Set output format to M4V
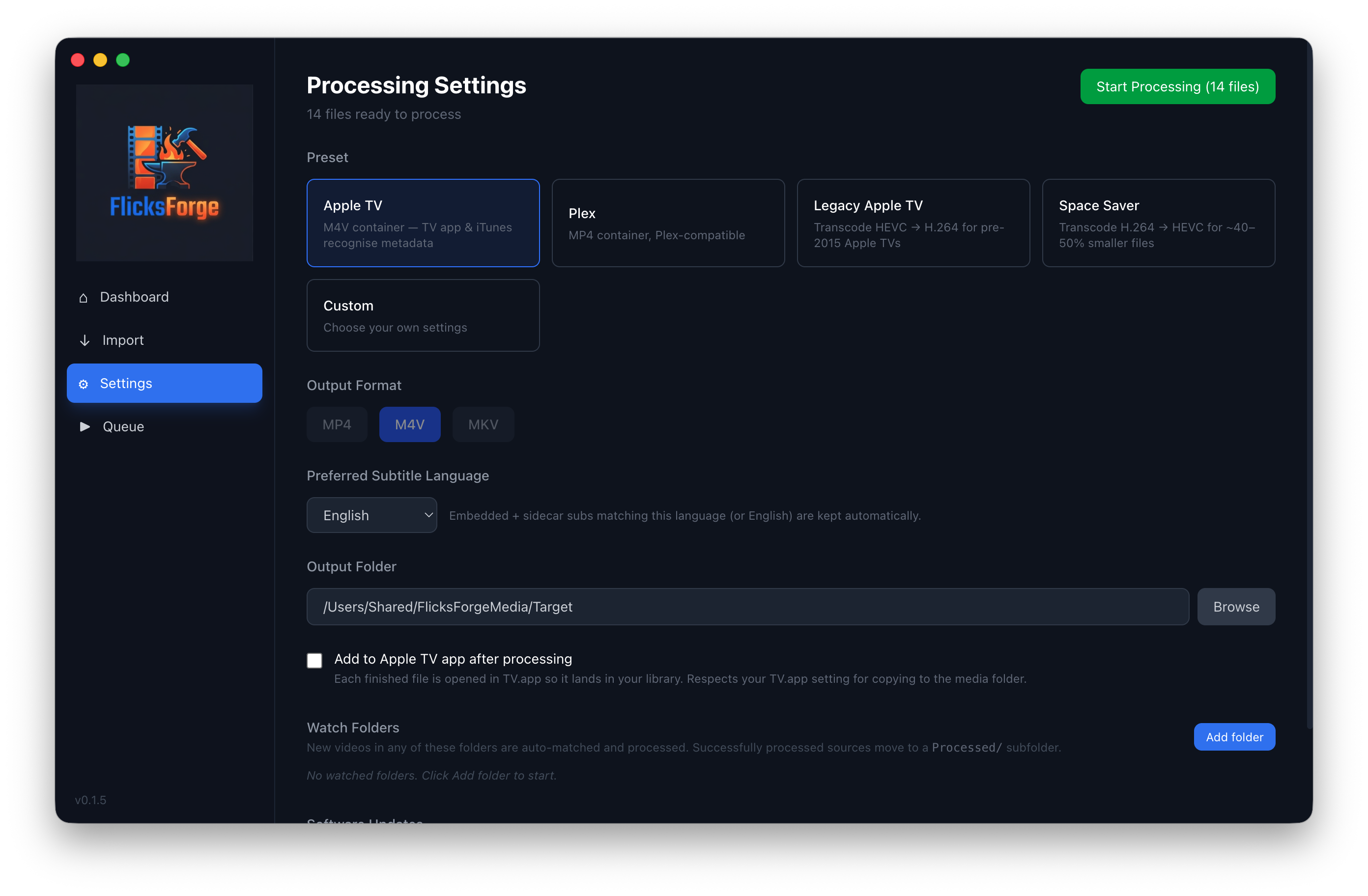The image size is (1368, 896). 410,425
